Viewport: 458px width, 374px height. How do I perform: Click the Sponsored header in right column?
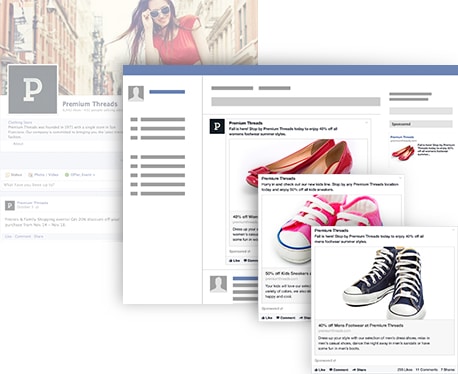pyautogui.click(x=421, y=124)
